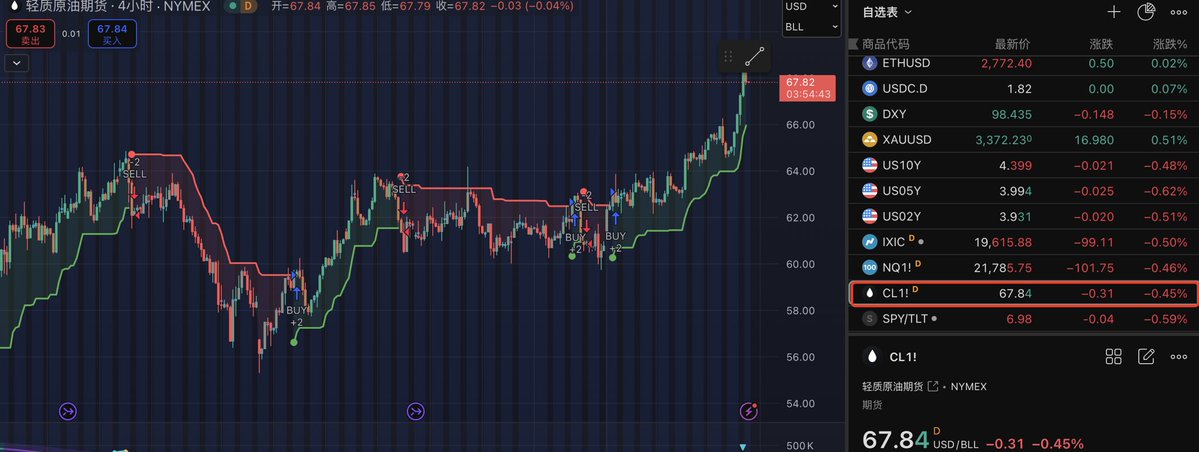
Task: Sort by 涨跌 column header
Action: (x=1102, y=44)
